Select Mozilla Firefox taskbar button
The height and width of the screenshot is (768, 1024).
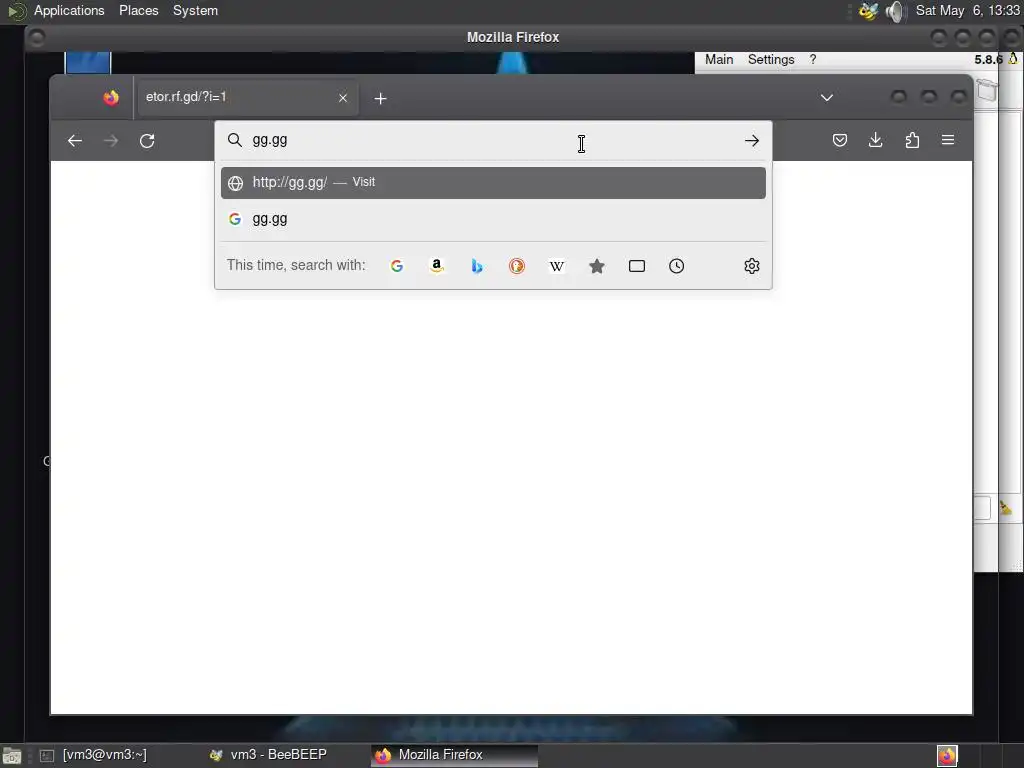455,755
